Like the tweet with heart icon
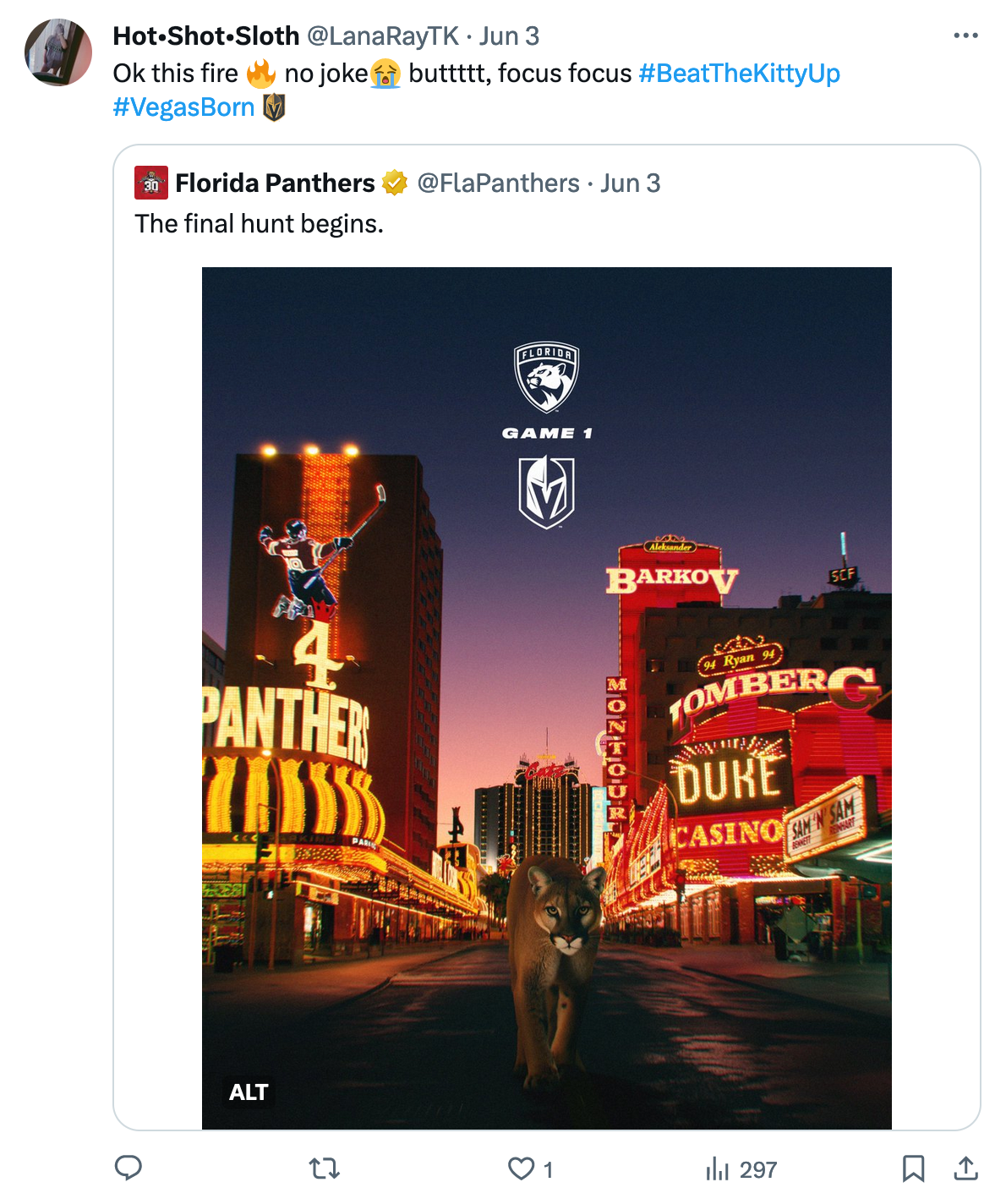 (521, 1168)
